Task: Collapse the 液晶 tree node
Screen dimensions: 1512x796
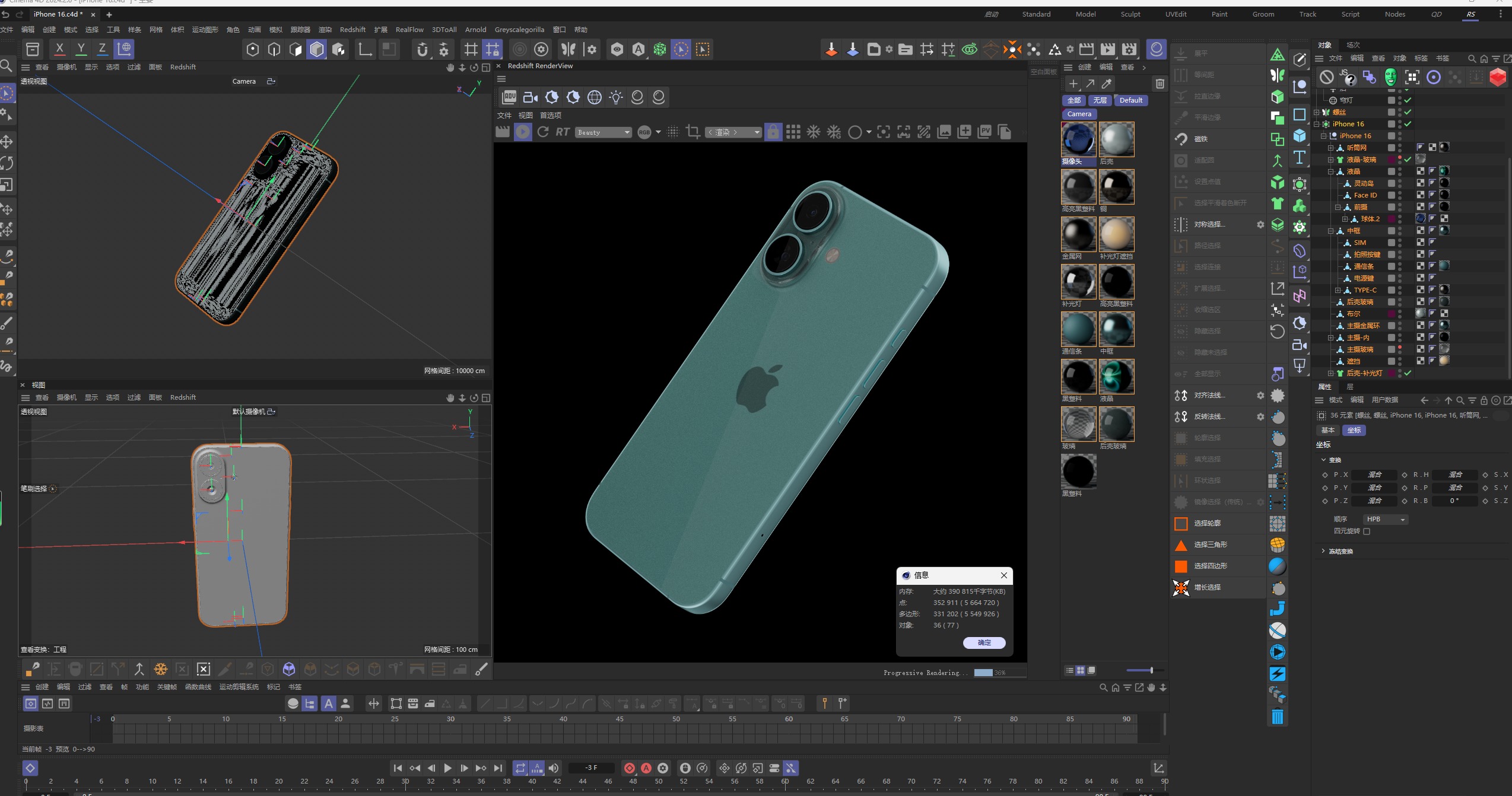Action: click(1330, 171)
